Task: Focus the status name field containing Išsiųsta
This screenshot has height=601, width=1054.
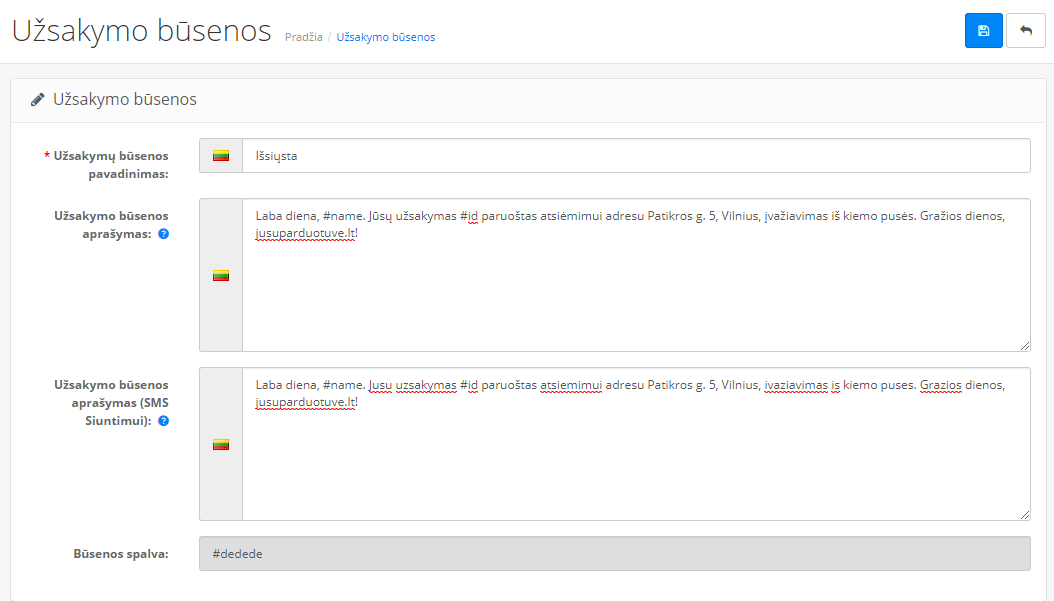Action: pyautogui.click(x=636, y=155)
